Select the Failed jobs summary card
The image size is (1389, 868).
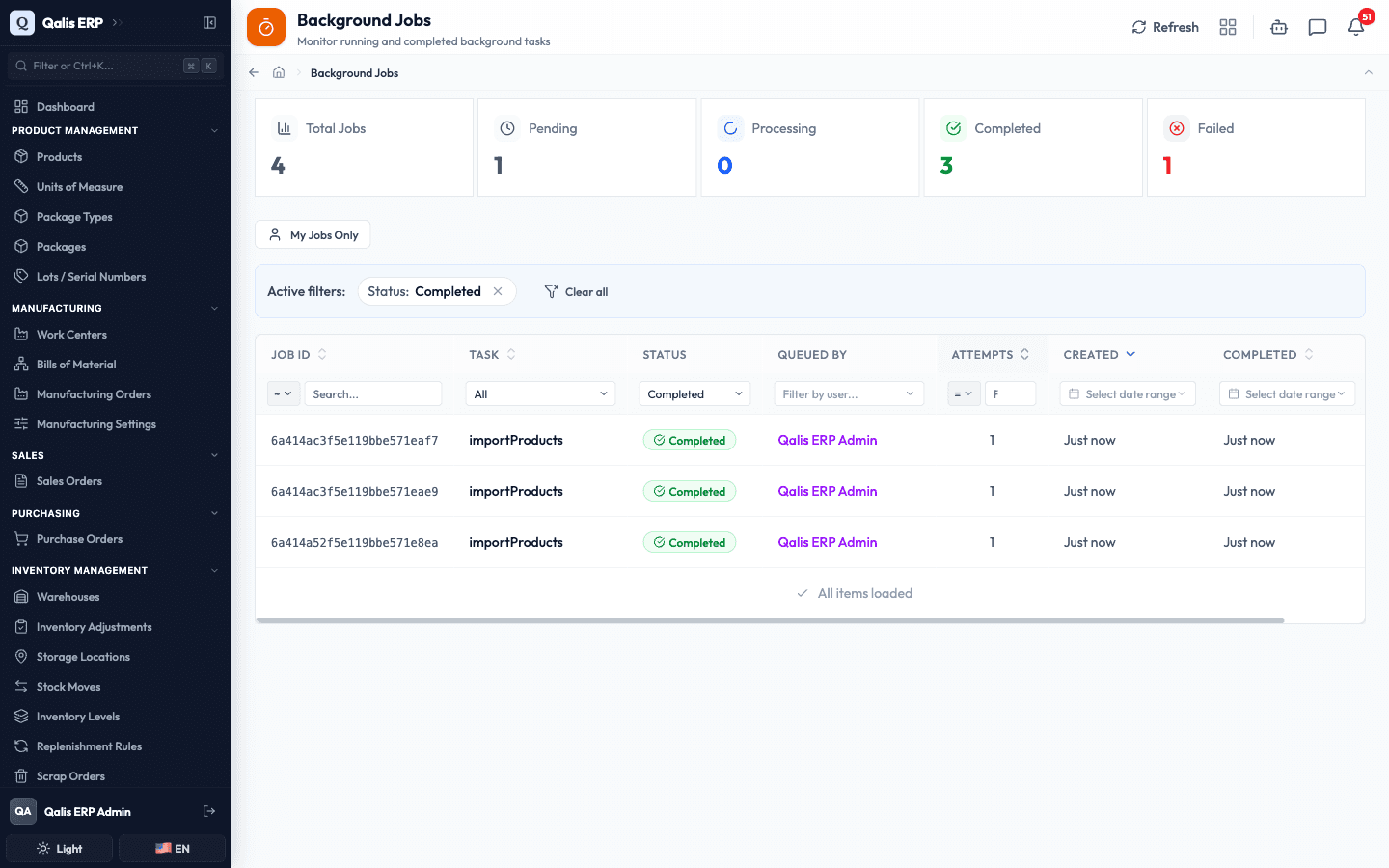click(1256, 148)
